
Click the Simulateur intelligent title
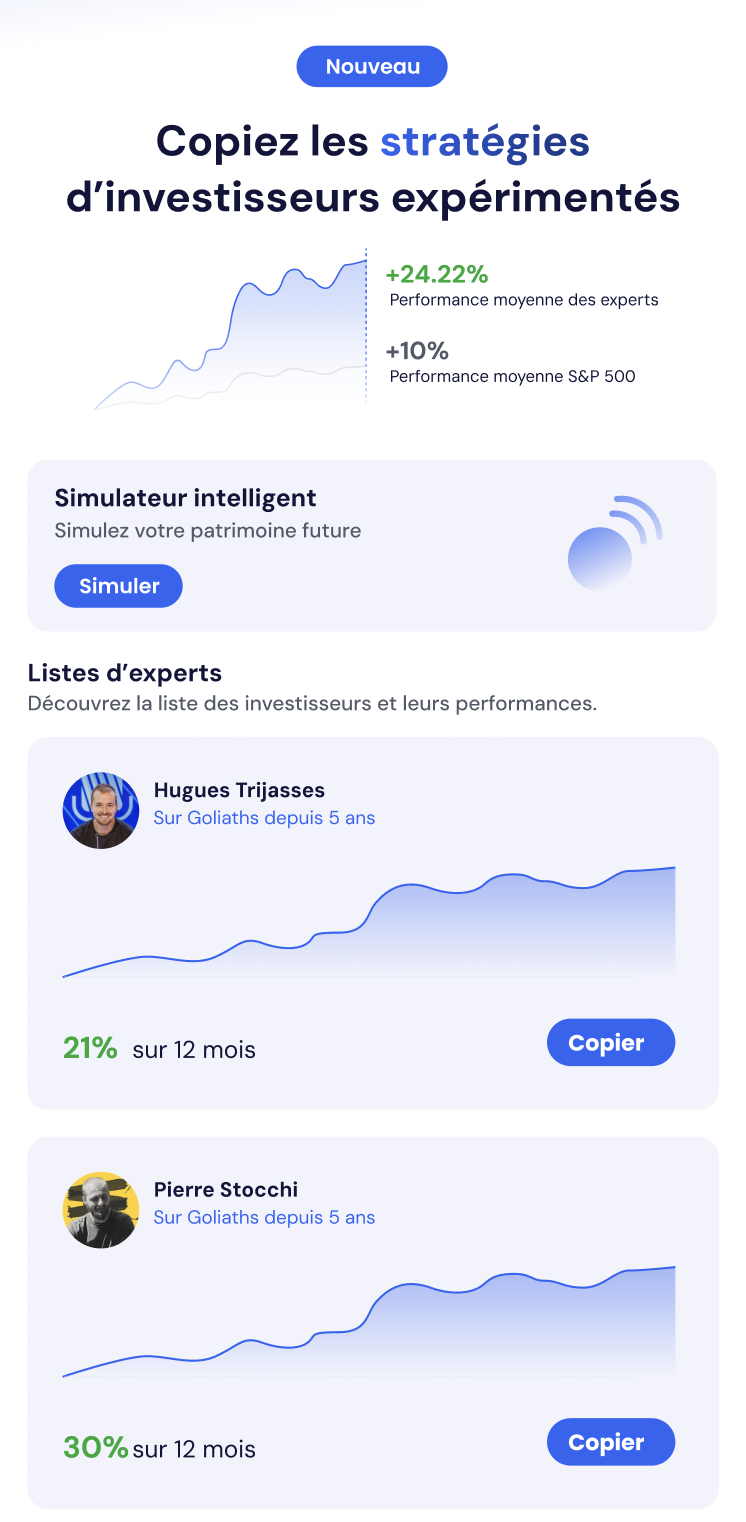tap(185, 497)
